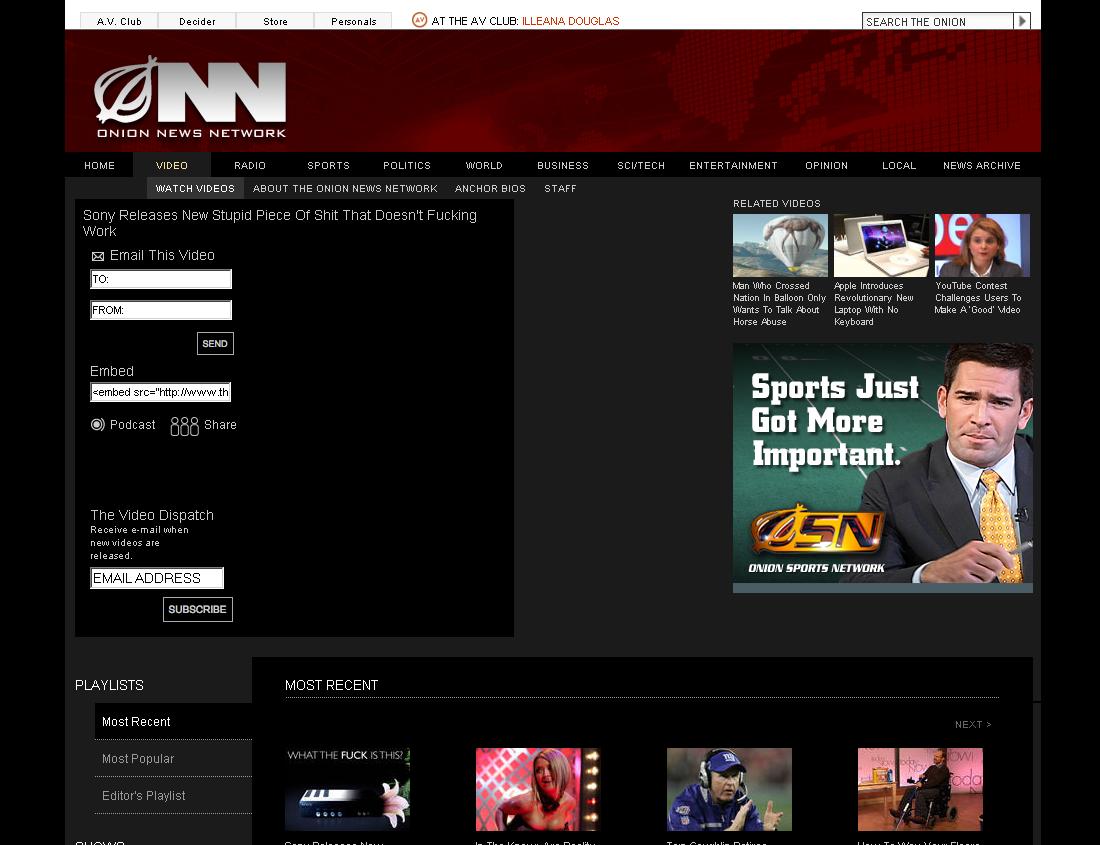The height and width of the screenshot is (845, 1100).
Task: Click the TO: email field
Action: point(161,279)
